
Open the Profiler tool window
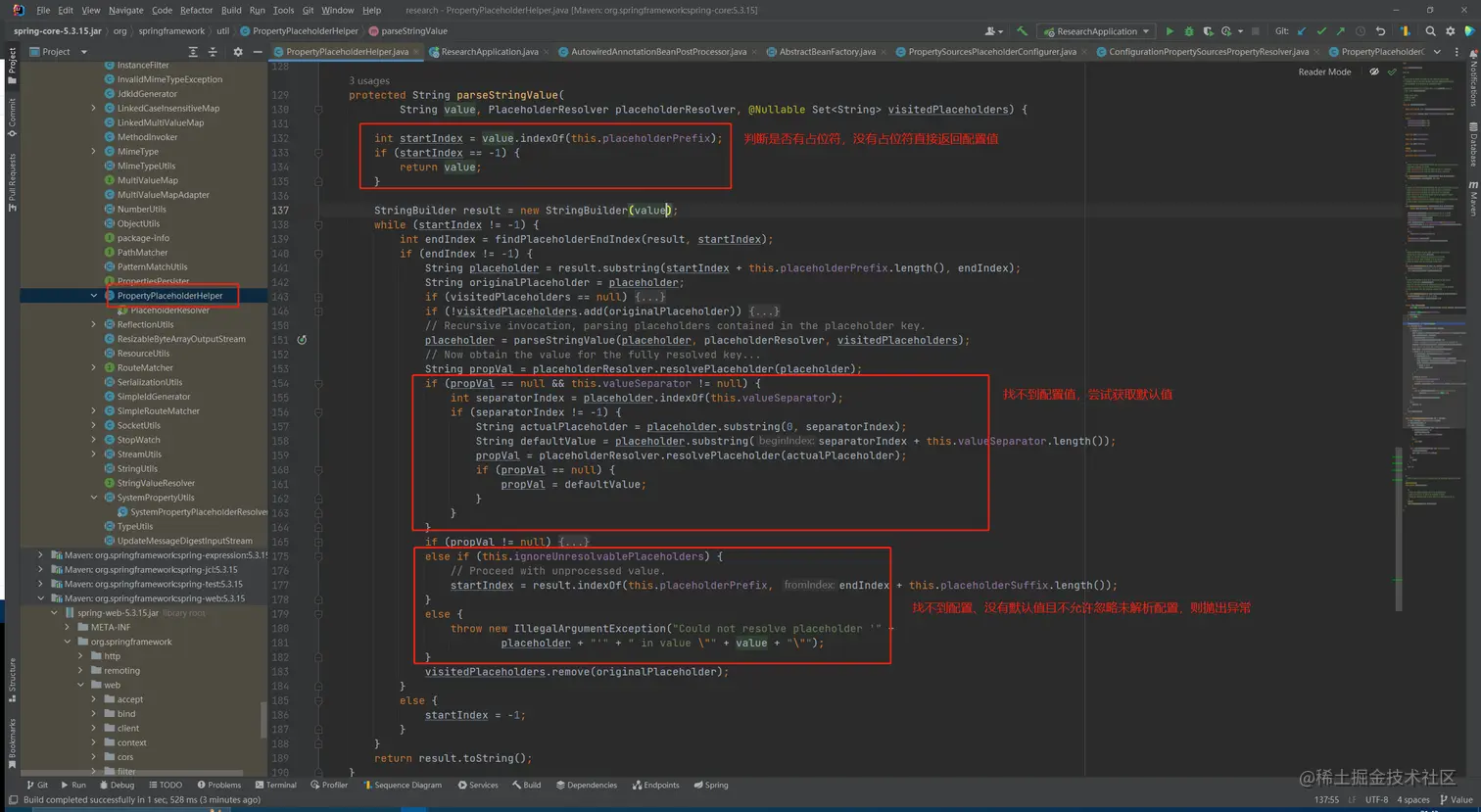coord(329,786)
